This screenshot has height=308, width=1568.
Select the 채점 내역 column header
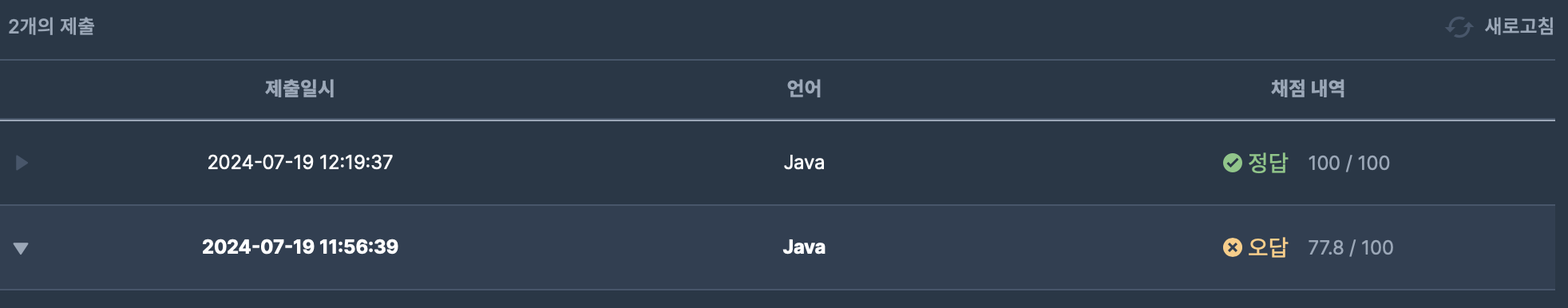pos(1308,89)
